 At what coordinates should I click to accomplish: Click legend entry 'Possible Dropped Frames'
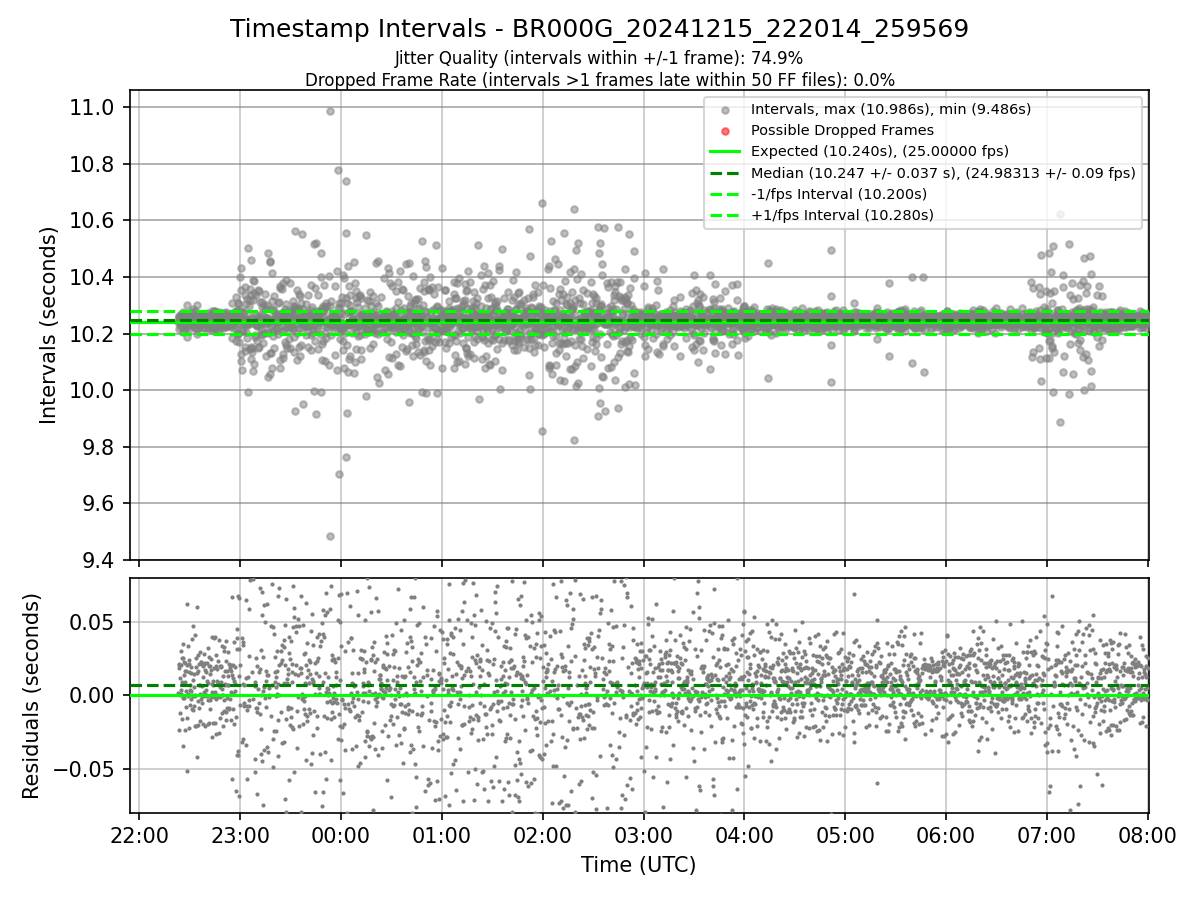(x=842, y=130)
